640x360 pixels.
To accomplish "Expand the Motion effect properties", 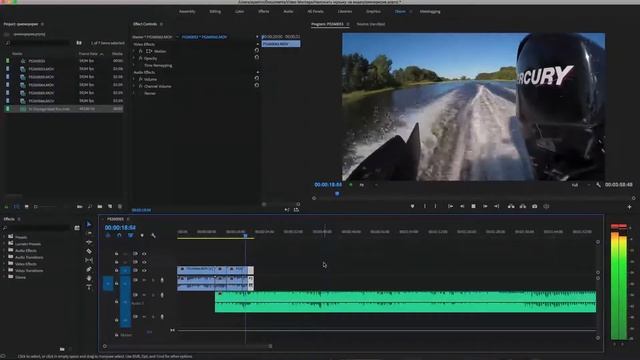I will coord(134,51).
